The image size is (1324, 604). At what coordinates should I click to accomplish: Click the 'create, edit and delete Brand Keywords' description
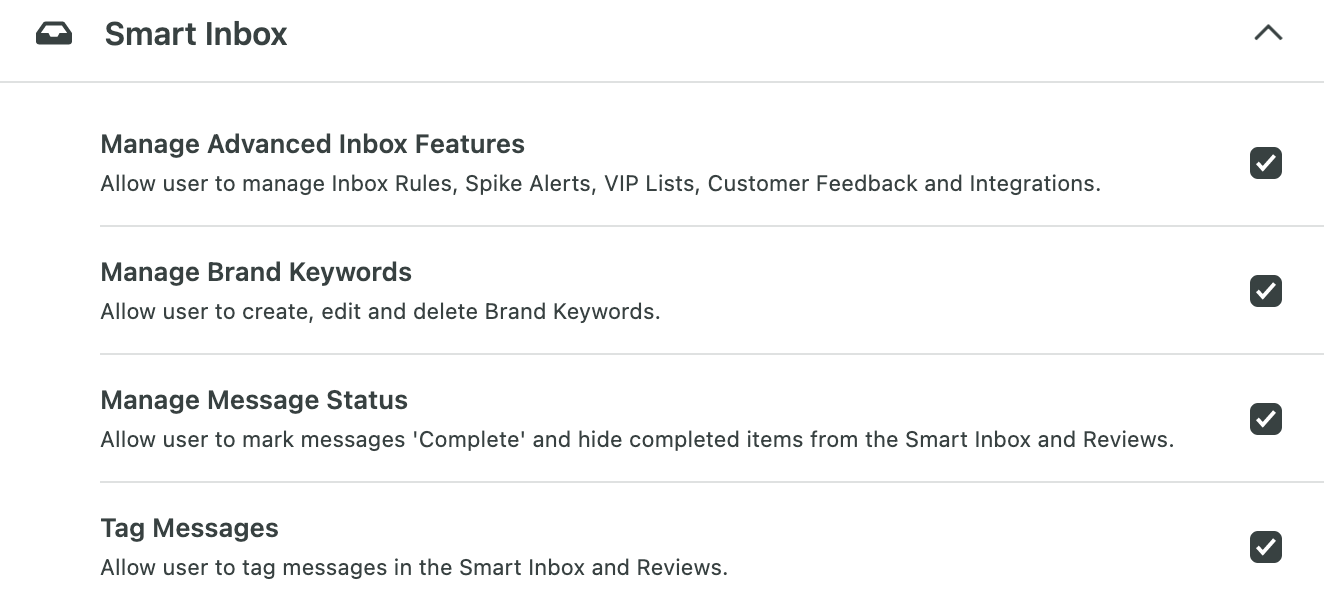381,312
